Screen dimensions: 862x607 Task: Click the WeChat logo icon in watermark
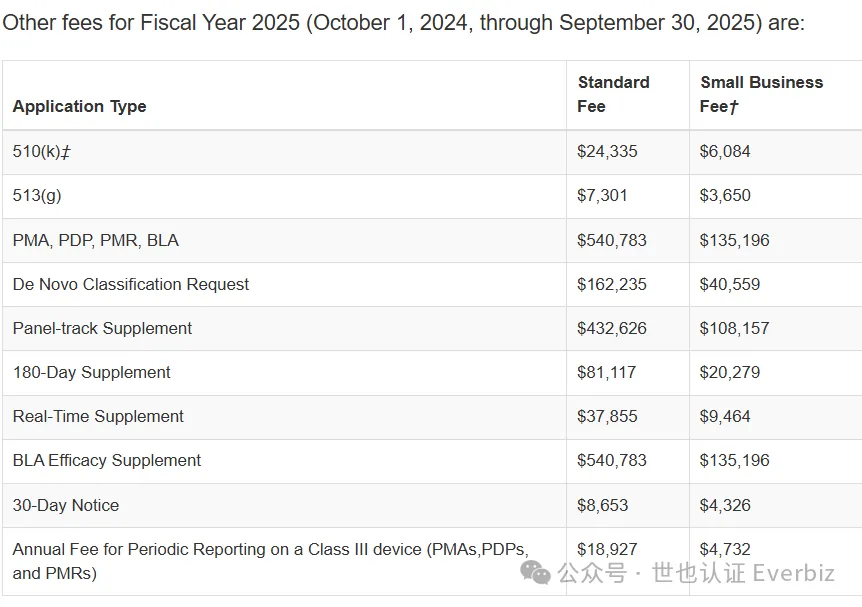click(535, 572)
